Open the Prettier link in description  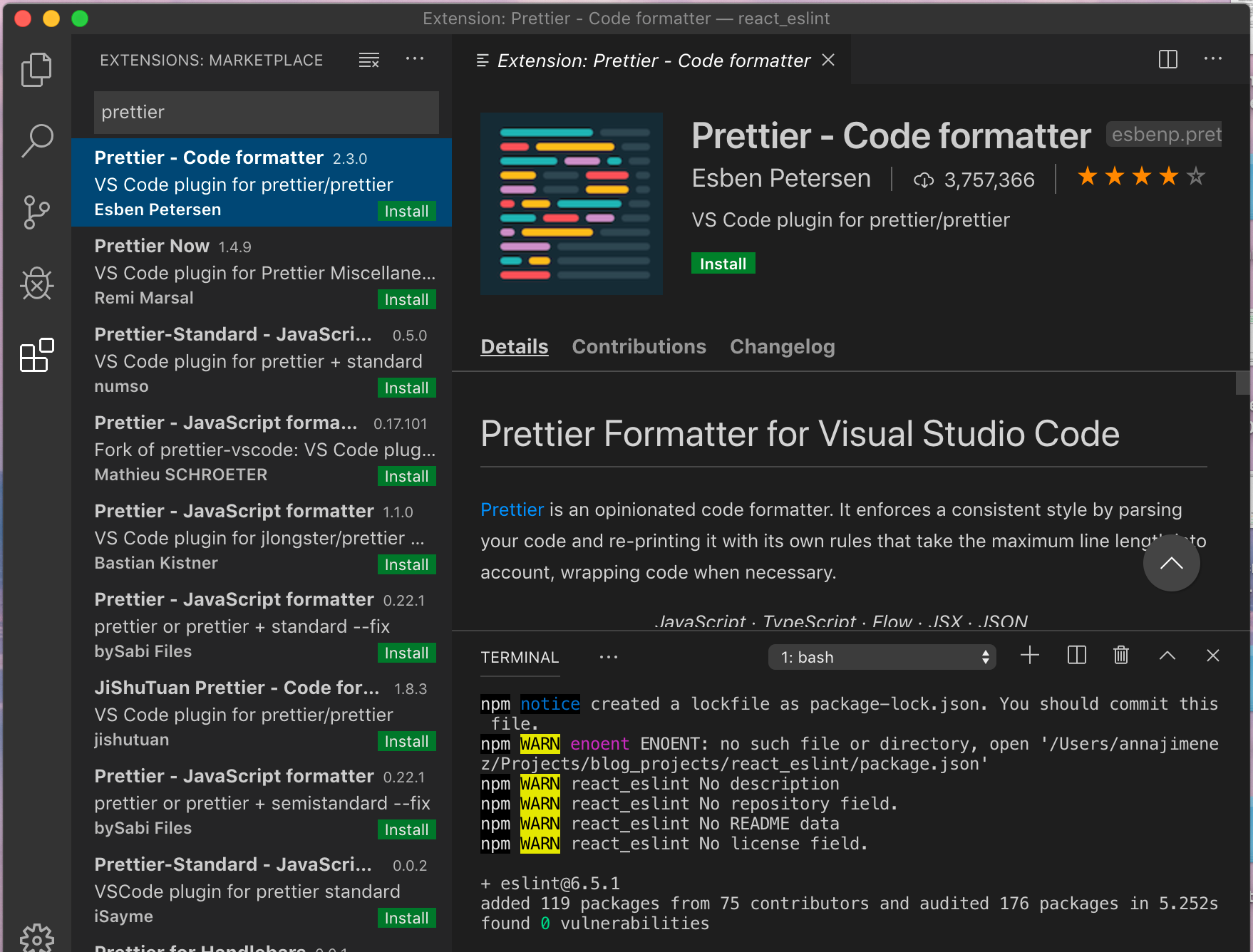(512, 510)
